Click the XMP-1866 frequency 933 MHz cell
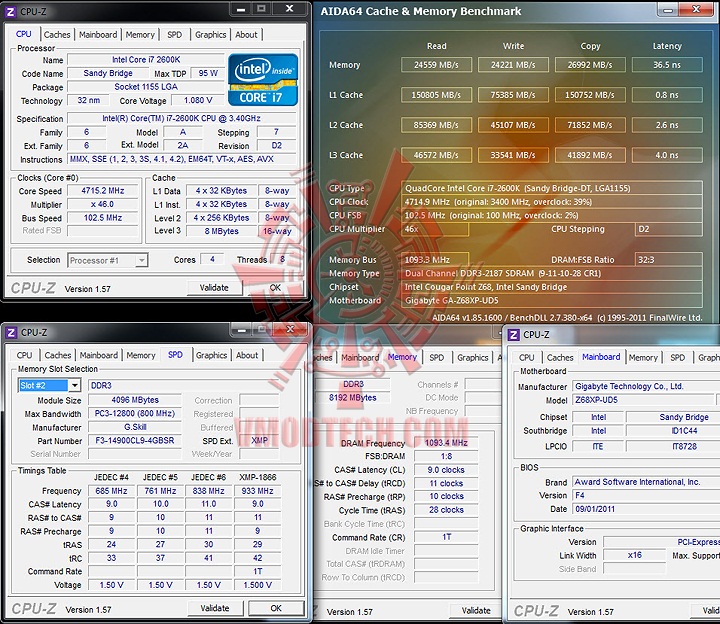 258,491
